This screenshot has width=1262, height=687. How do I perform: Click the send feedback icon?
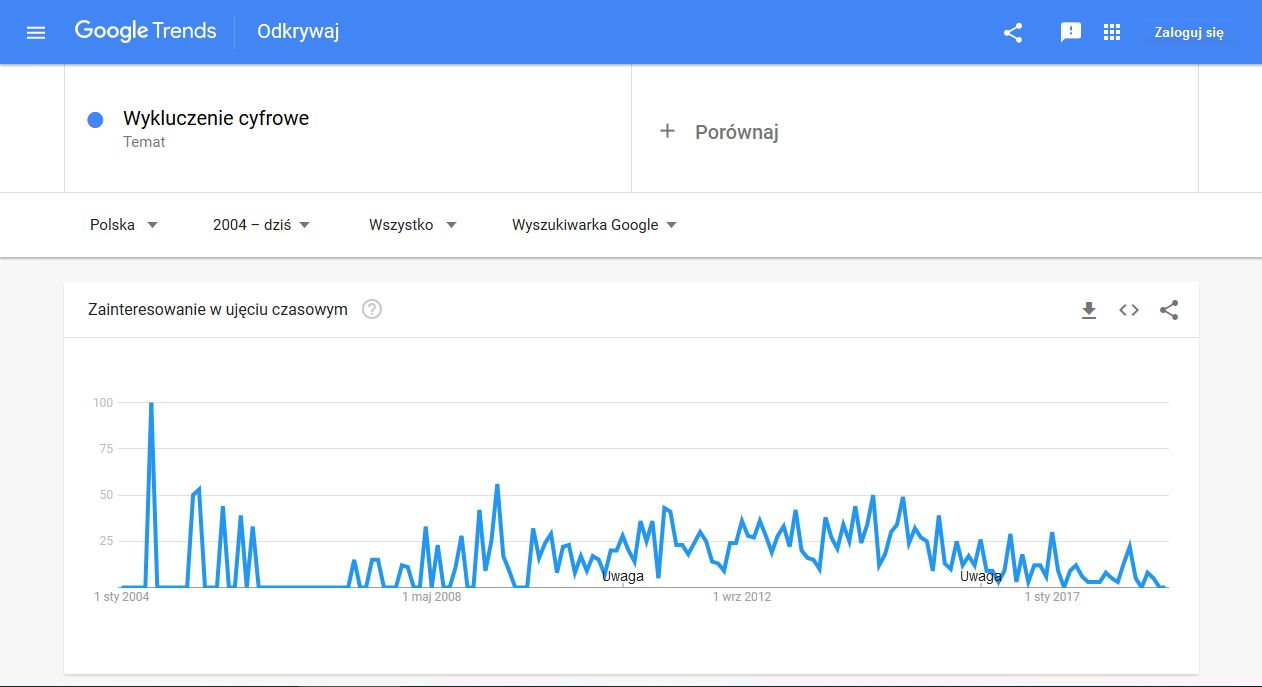coord(1071,32)
